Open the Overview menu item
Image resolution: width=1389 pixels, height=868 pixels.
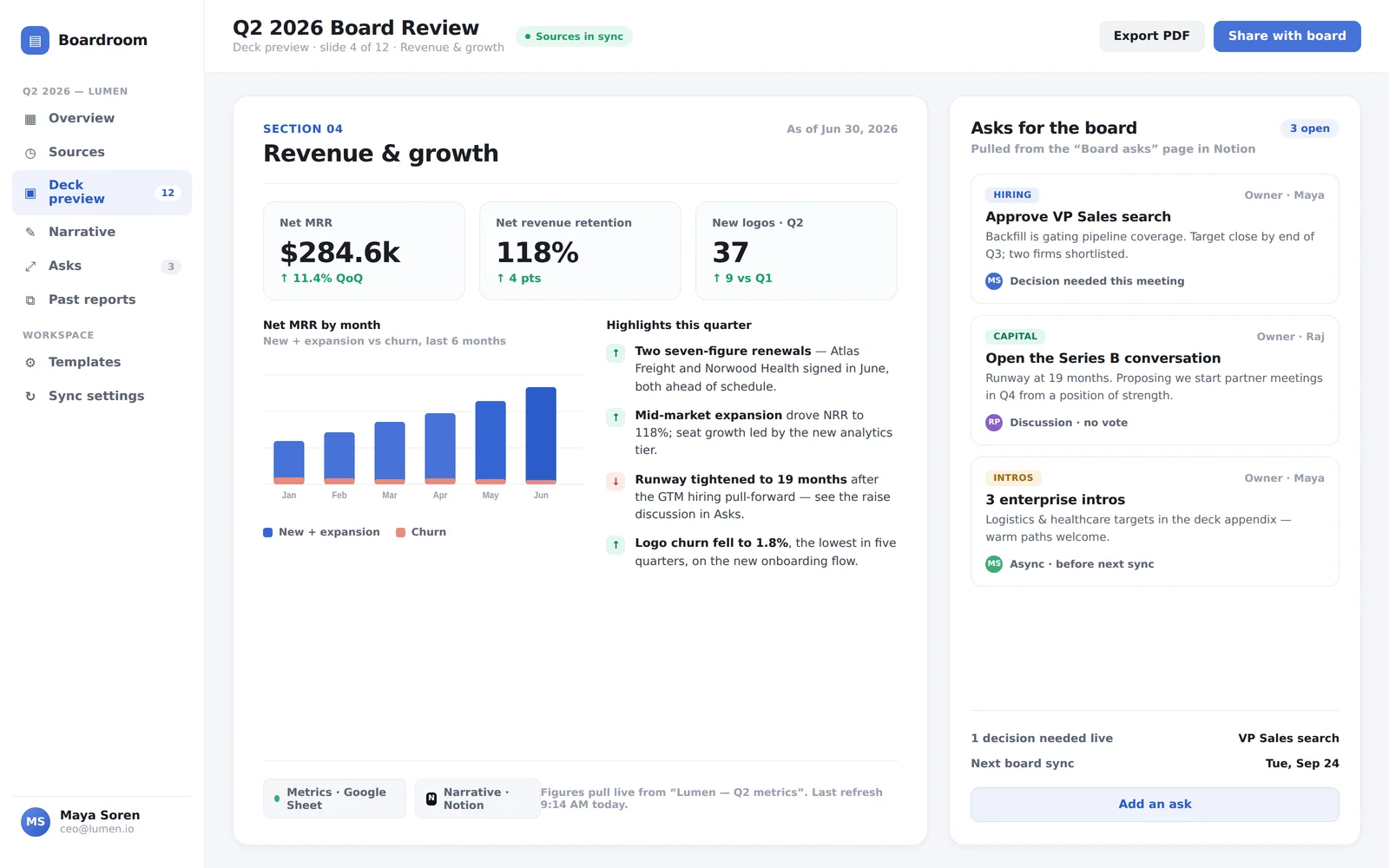click(x=102, y=119)
